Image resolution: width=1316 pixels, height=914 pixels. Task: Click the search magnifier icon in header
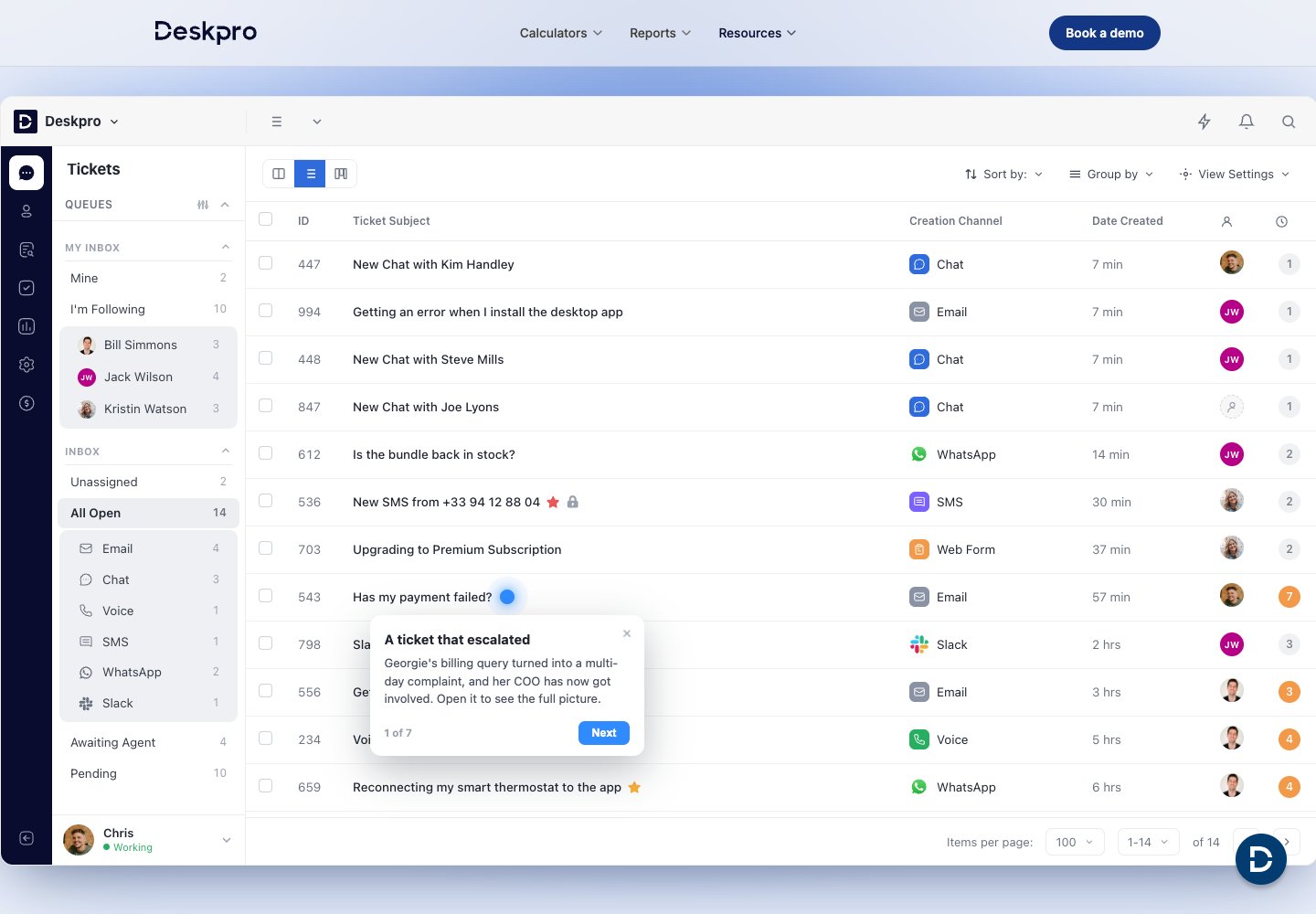pyautogui.click(x=1289, y=122)
